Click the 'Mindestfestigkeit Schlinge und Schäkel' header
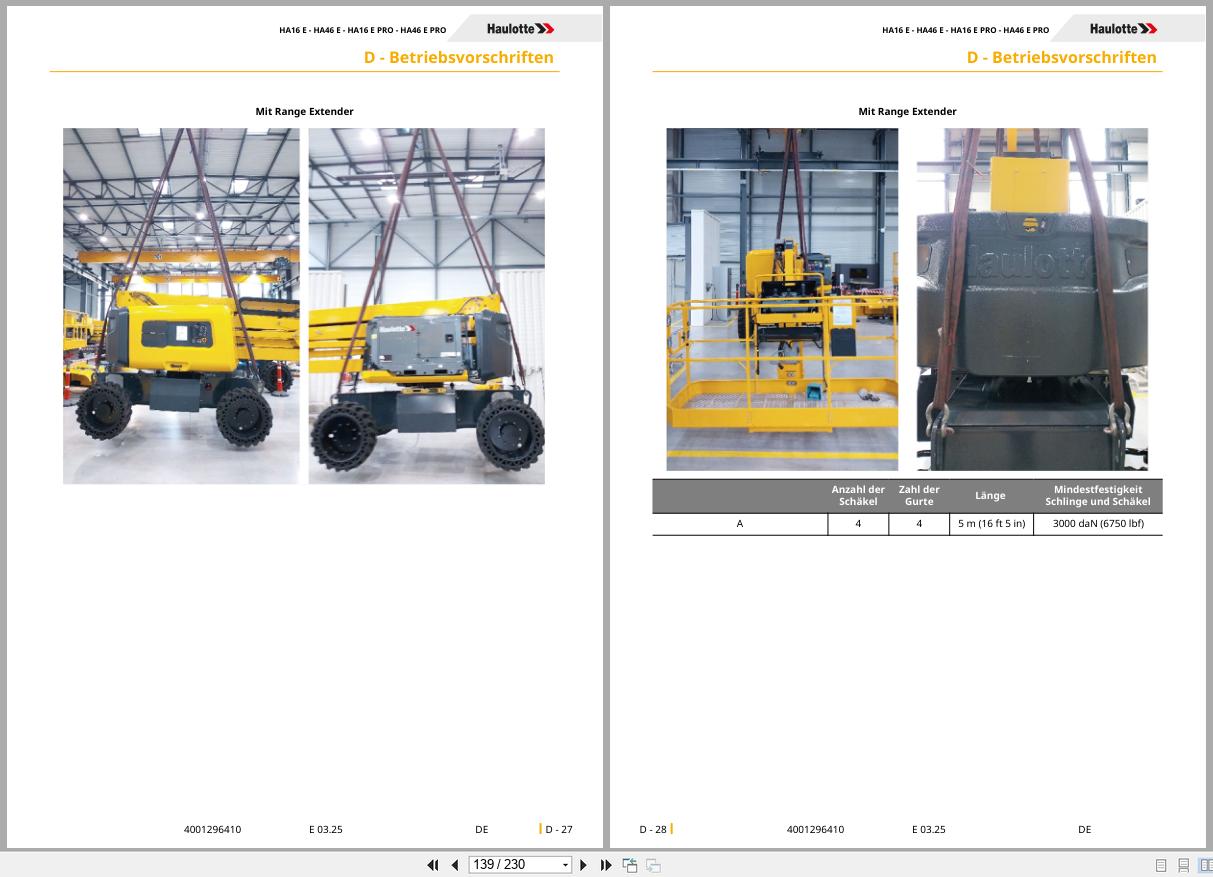Screen dimensions: 1213x877 [1098, 495]
